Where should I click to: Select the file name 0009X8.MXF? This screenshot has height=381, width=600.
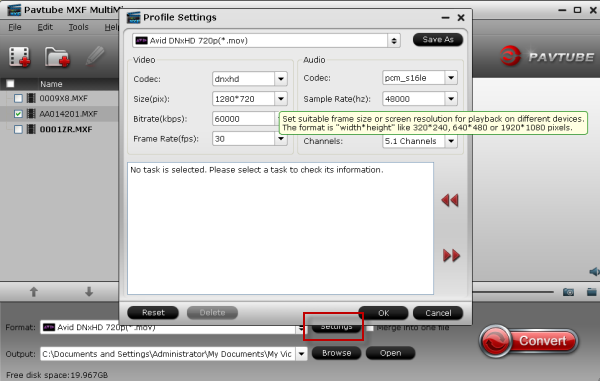coord(64,98)
